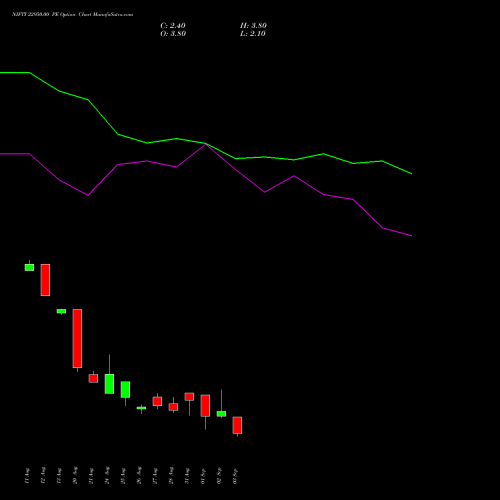This screenshot has height=500, width=500.
Task: Click the first green candle on the chart
Action: 29,267
